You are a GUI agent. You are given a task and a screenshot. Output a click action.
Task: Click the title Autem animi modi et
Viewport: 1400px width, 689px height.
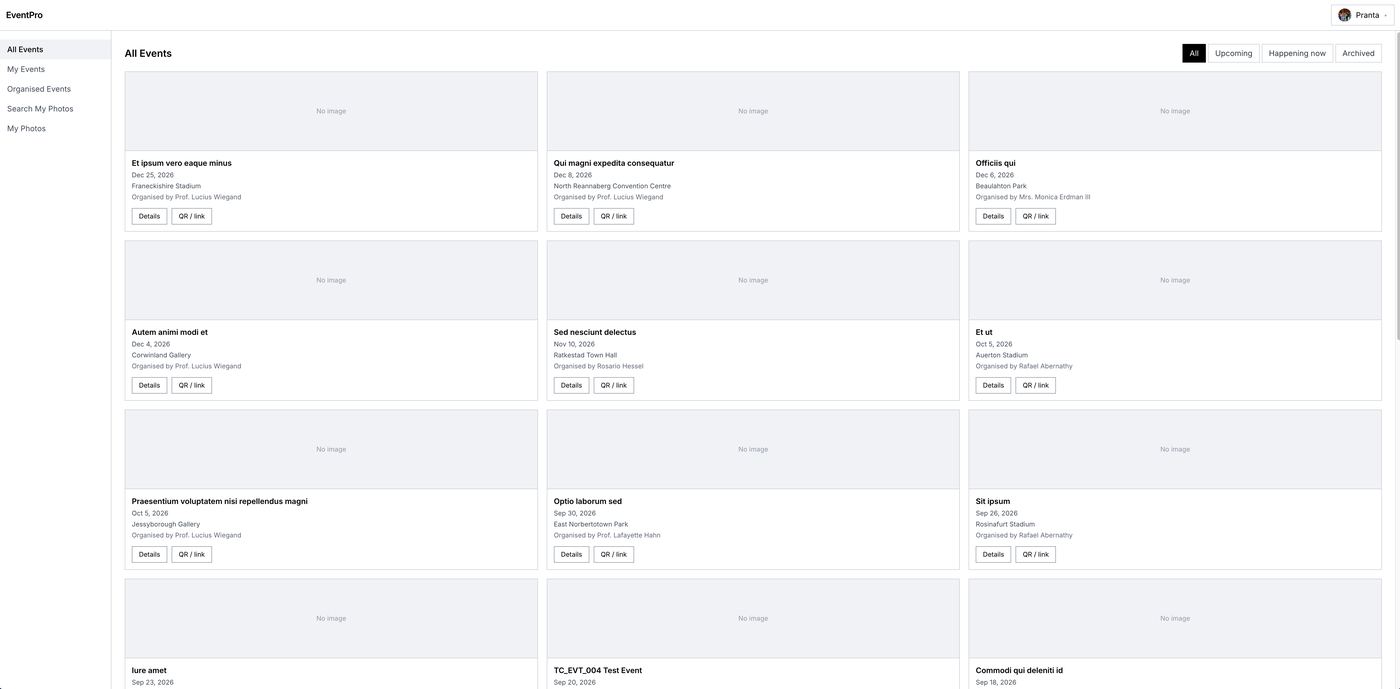click(x=170, y=332)
